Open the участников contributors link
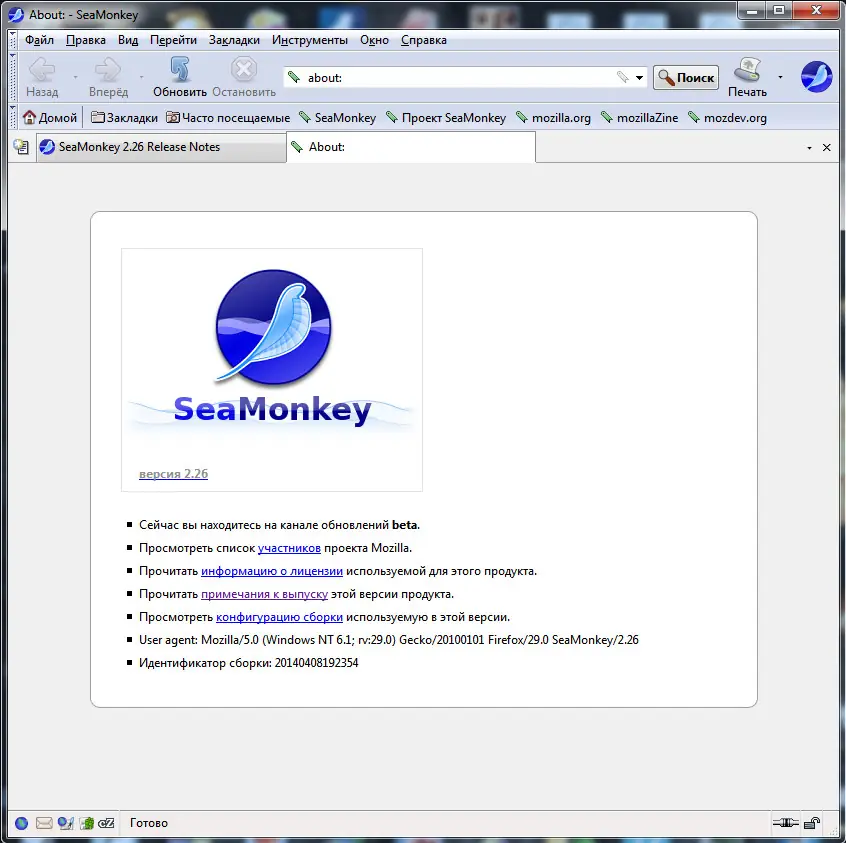Screen dimensions: 846x843 pyautogui.click(x=289, y=548)
